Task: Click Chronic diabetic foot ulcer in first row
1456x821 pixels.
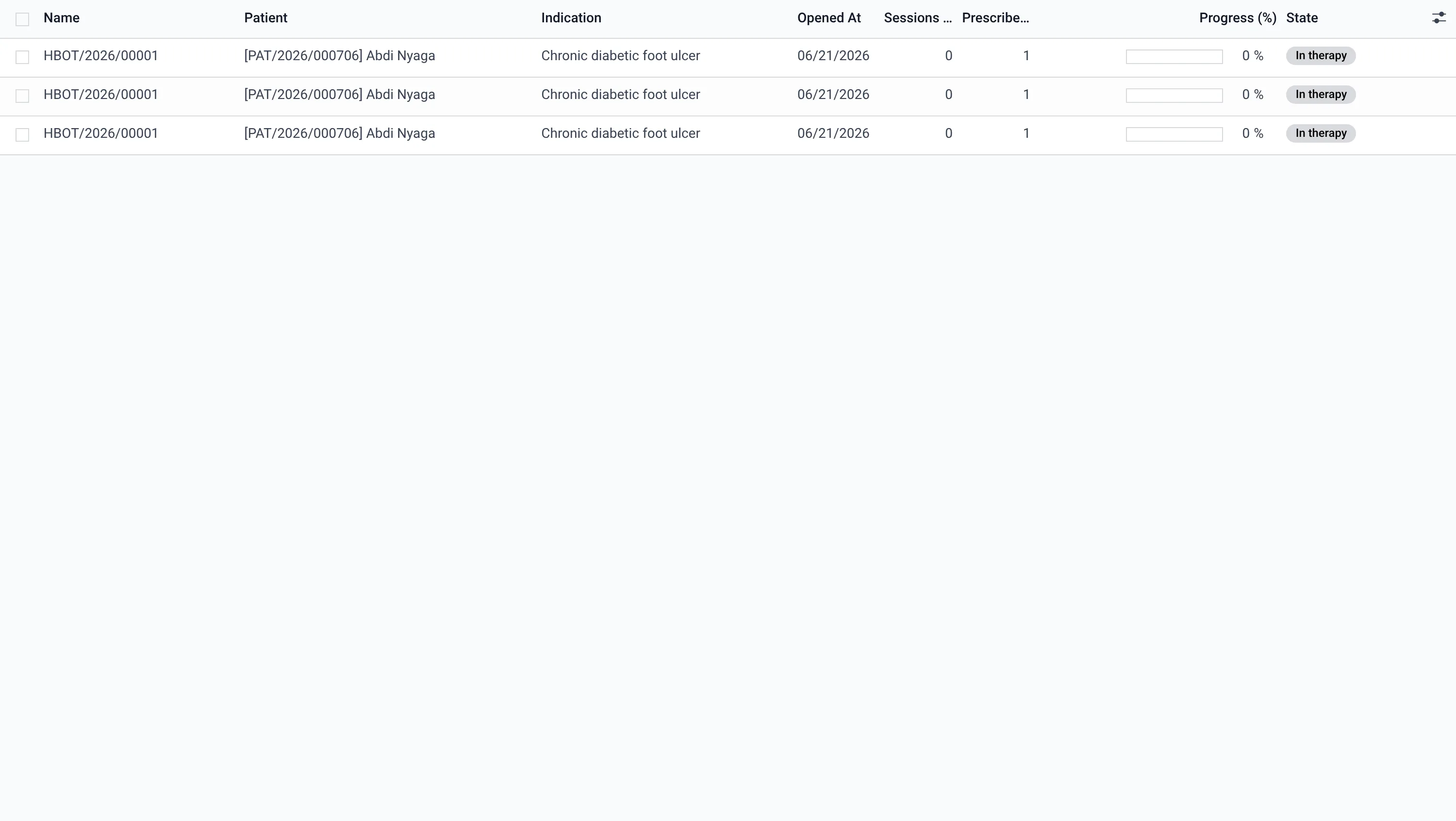Action: tap(621, 56)
